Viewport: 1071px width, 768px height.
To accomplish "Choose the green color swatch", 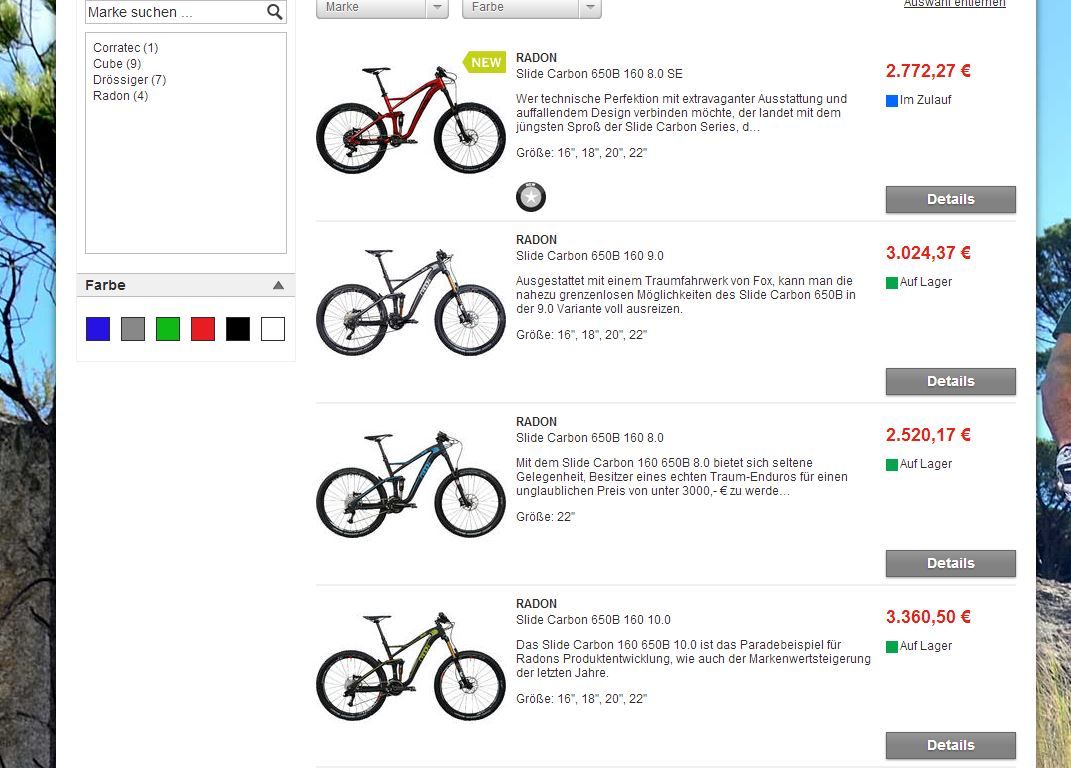I will (168, 329).
